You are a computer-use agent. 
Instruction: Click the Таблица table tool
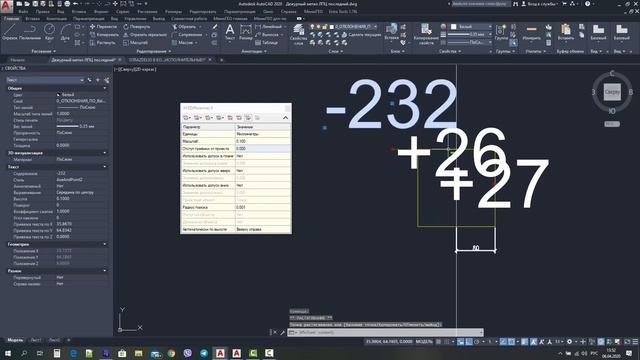click(266, 42)
